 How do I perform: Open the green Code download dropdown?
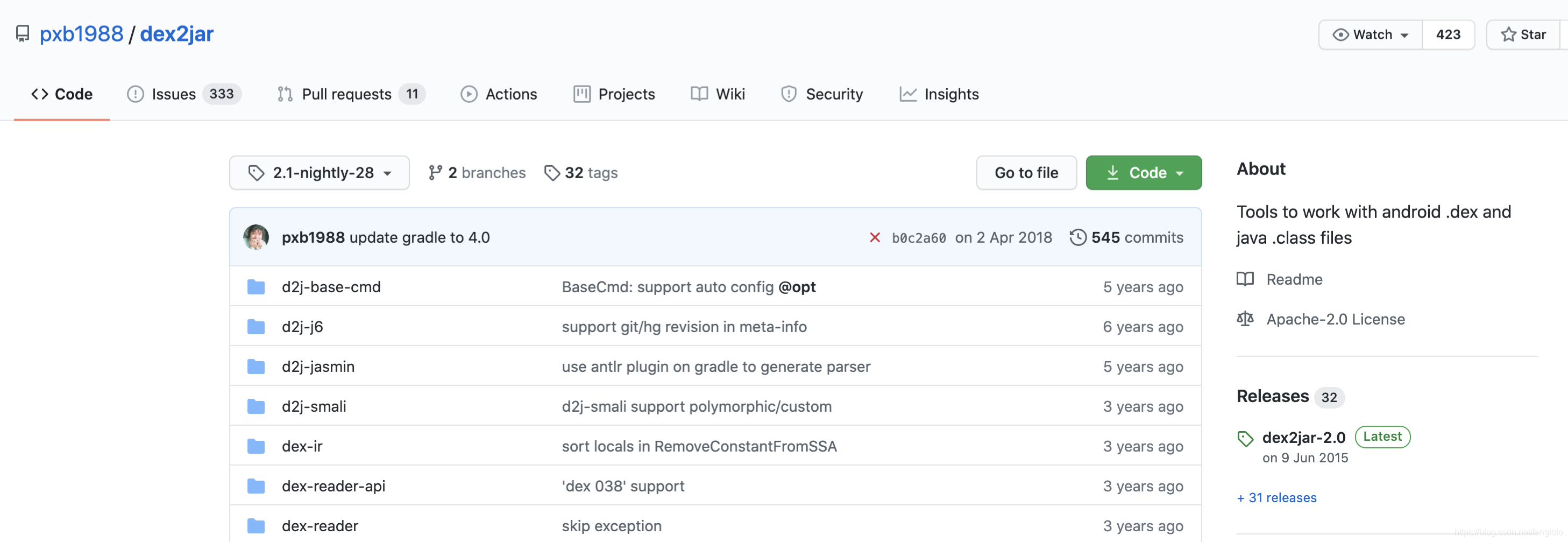(1143, 173)
